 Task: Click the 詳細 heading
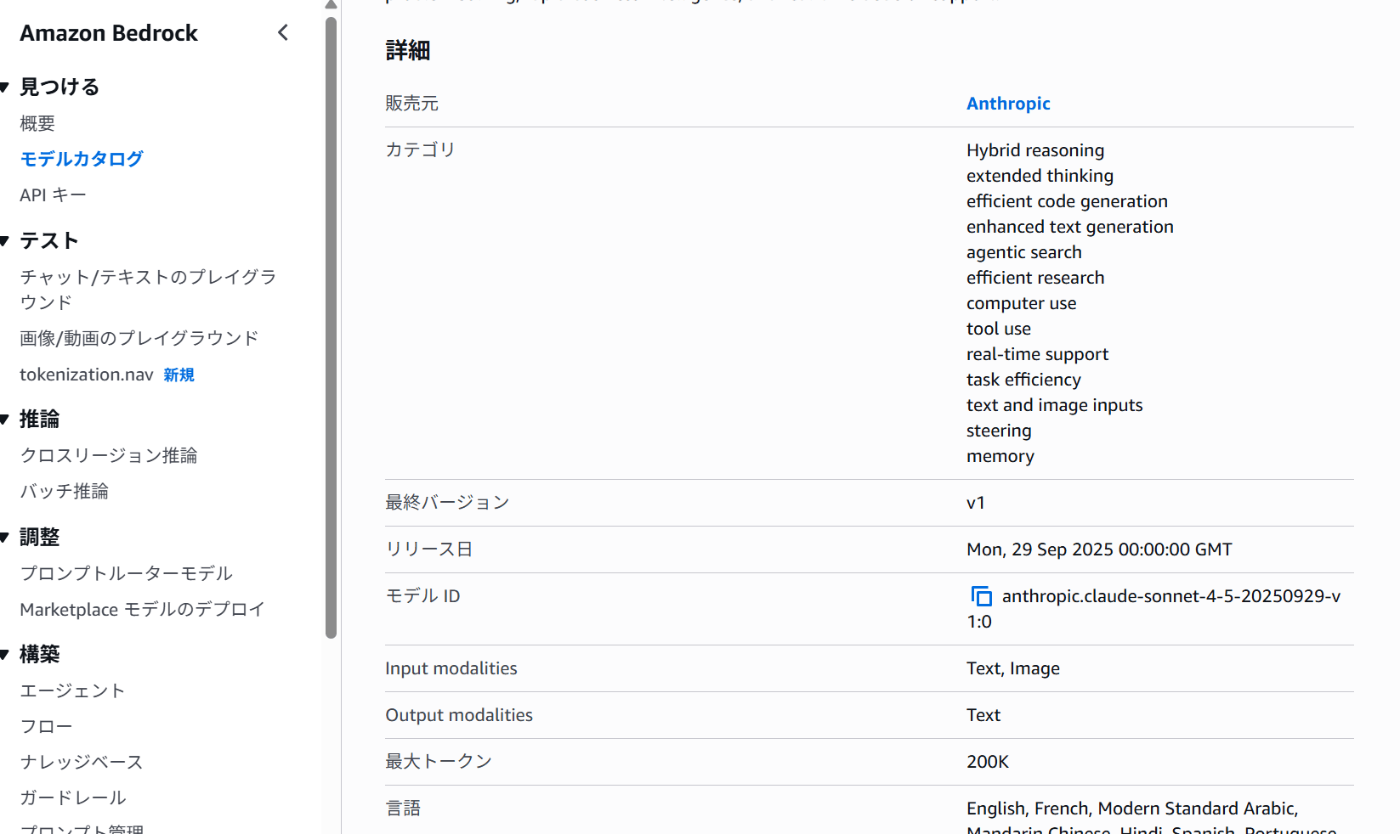coord(408,51)
